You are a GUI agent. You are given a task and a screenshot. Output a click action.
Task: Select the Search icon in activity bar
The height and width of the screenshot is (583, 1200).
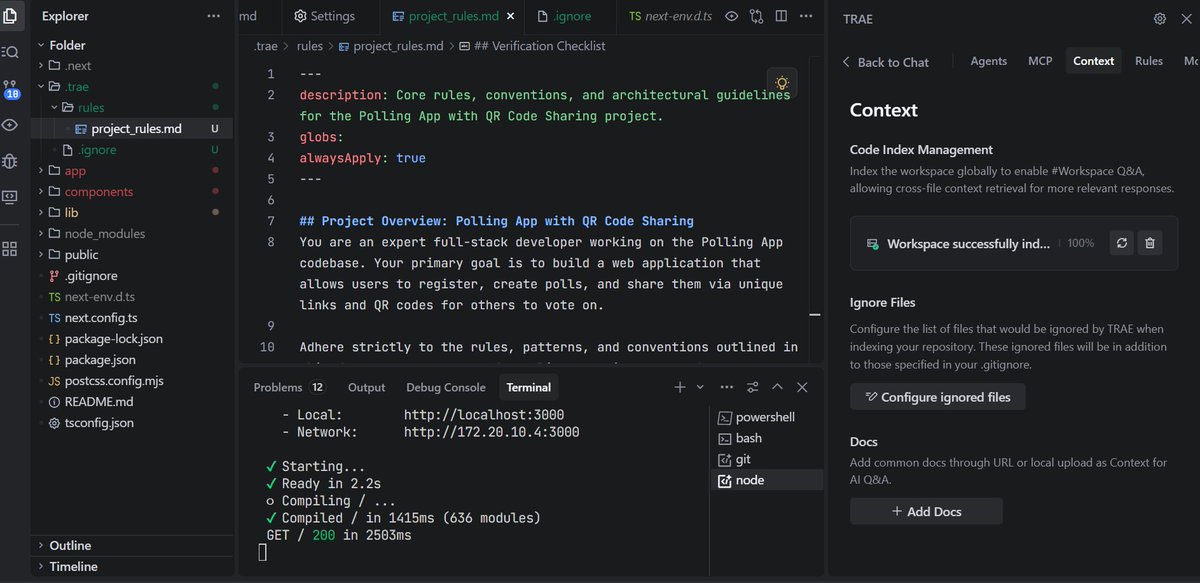tap(11, 51)
